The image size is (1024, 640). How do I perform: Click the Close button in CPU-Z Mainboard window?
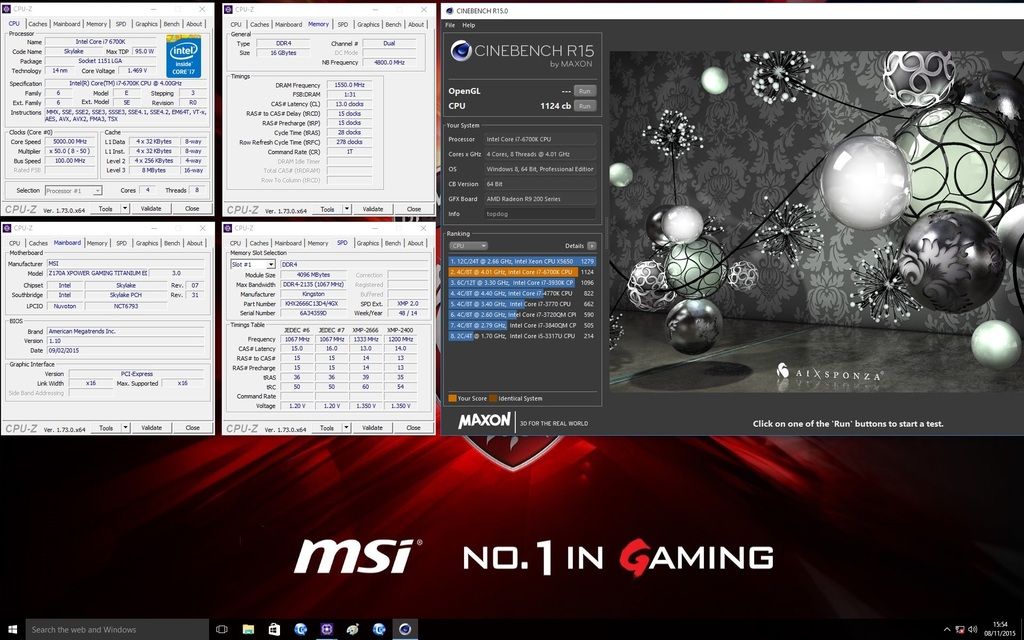192,428
